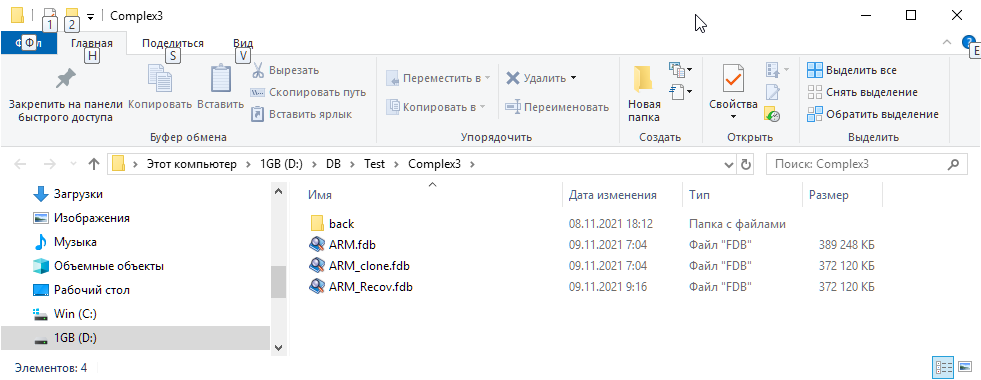The image size is (981, 380).
Task: Click Переименовать (Rename) button
Action: click(557, 107)
